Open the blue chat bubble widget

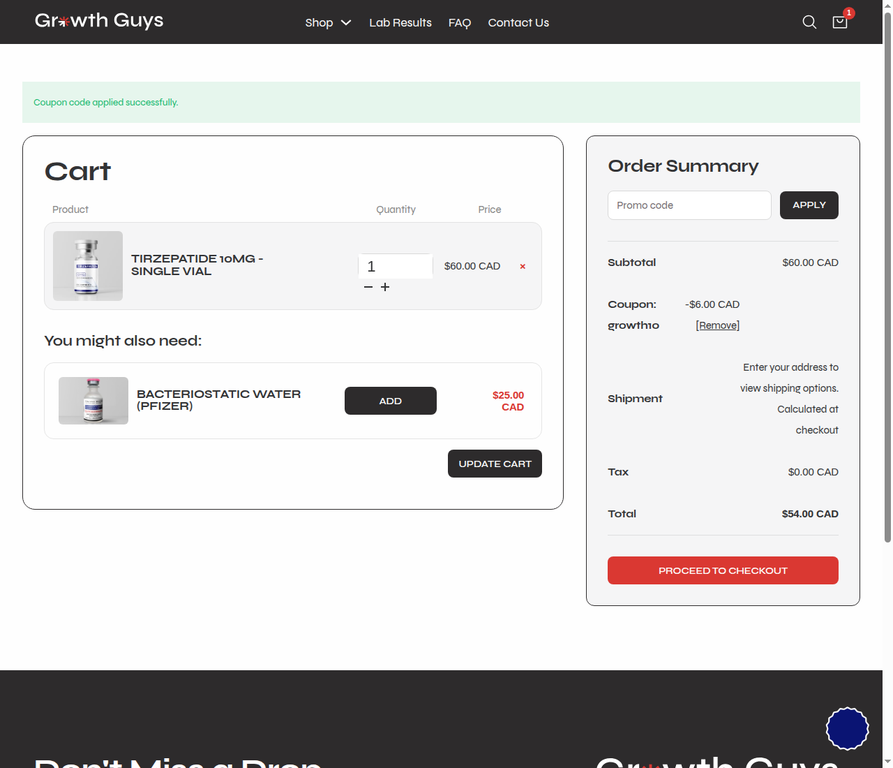(x=847, y=728)
